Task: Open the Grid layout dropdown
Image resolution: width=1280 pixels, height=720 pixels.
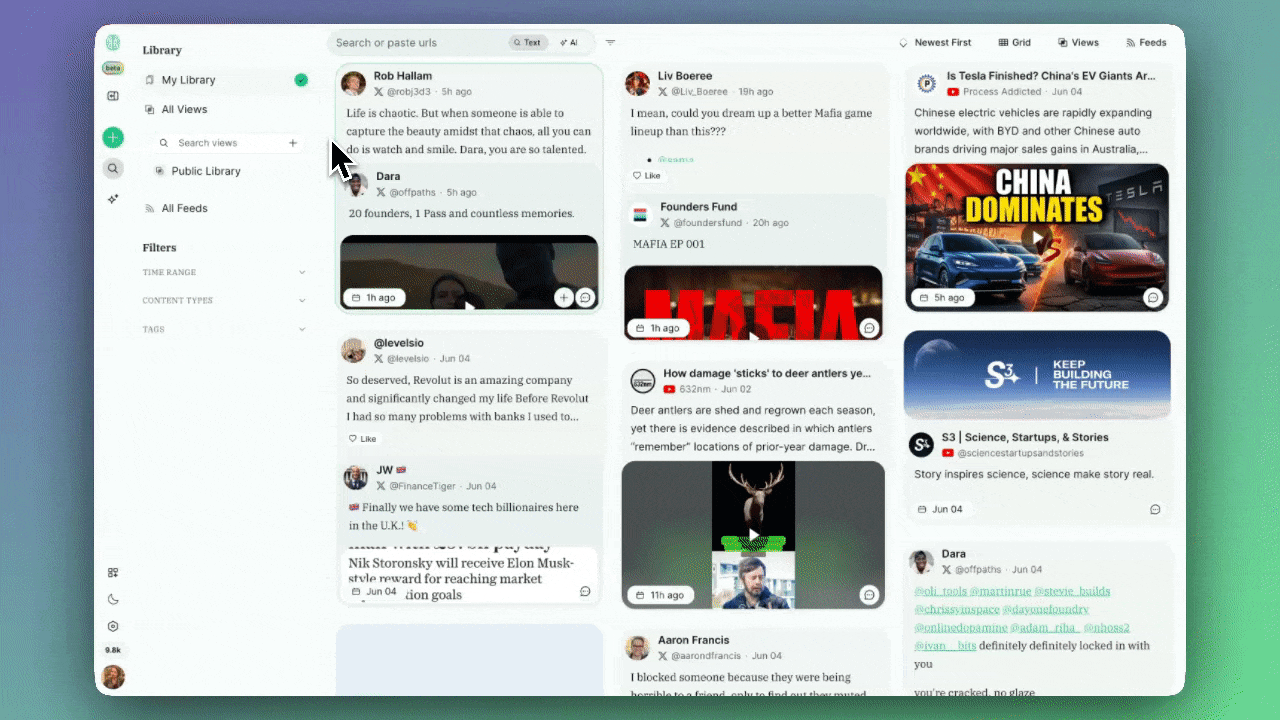Action: point(1015,43)
